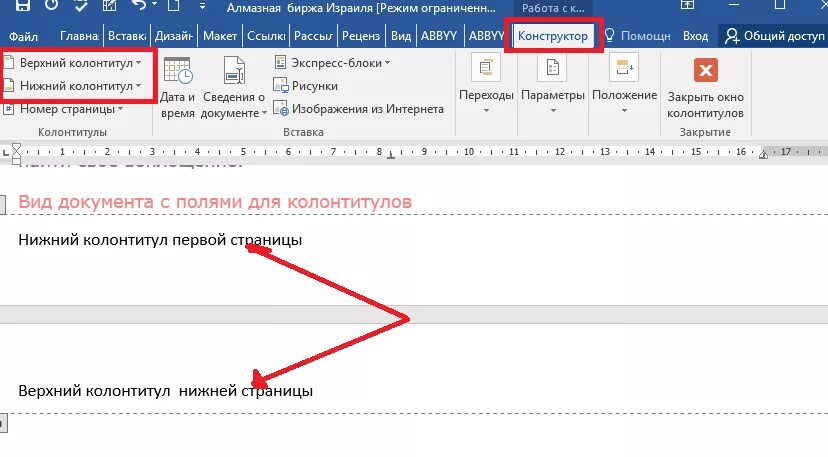Switch to the Вид tab
828x457 pixels.
click(401, 36)
